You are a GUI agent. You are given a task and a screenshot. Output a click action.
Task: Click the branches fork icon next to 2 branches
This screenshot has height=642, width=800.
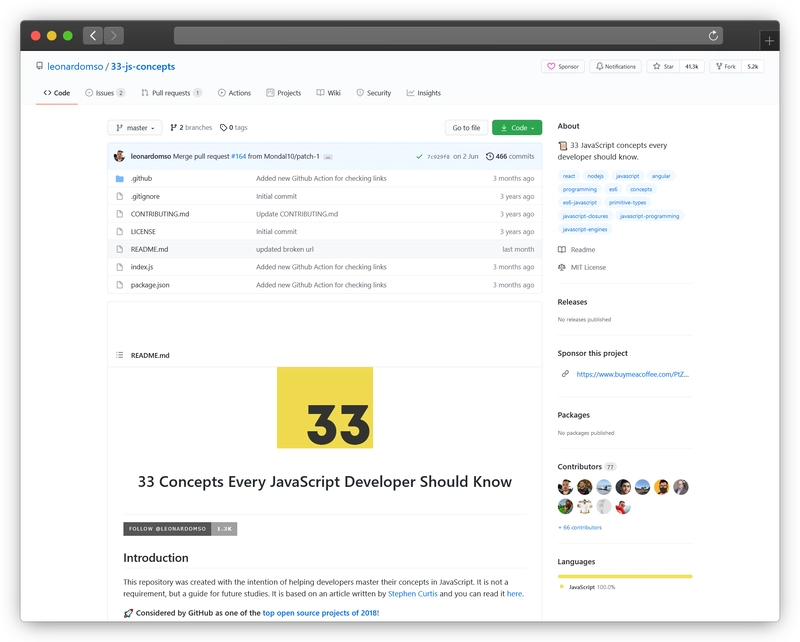[x=173, y=128]
